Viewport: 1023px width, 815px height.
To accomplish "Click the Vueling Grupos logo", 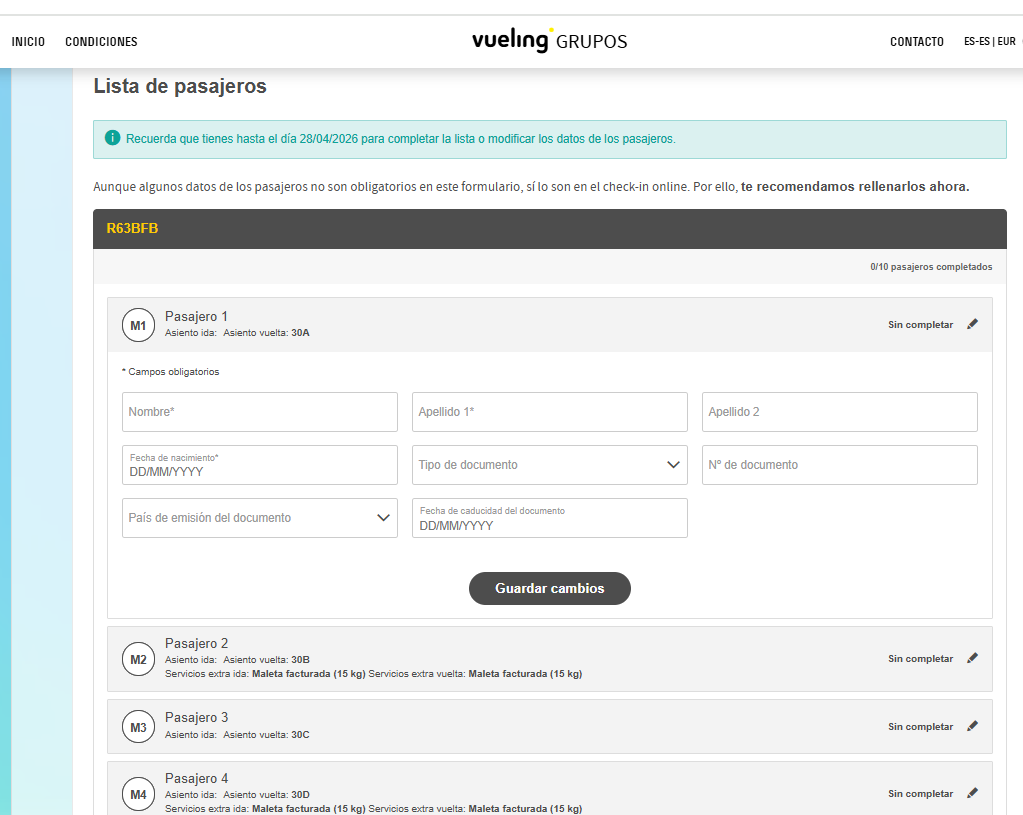I will (x=549, y=41).
